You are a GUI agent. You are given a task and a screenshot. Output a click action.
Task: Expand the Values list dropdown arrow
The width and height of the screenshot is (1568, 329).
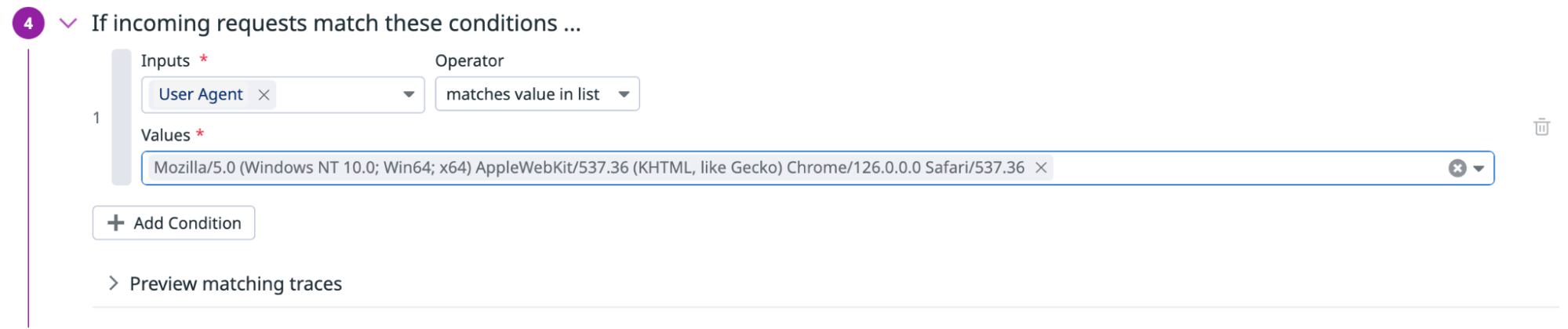[1479, 169]
